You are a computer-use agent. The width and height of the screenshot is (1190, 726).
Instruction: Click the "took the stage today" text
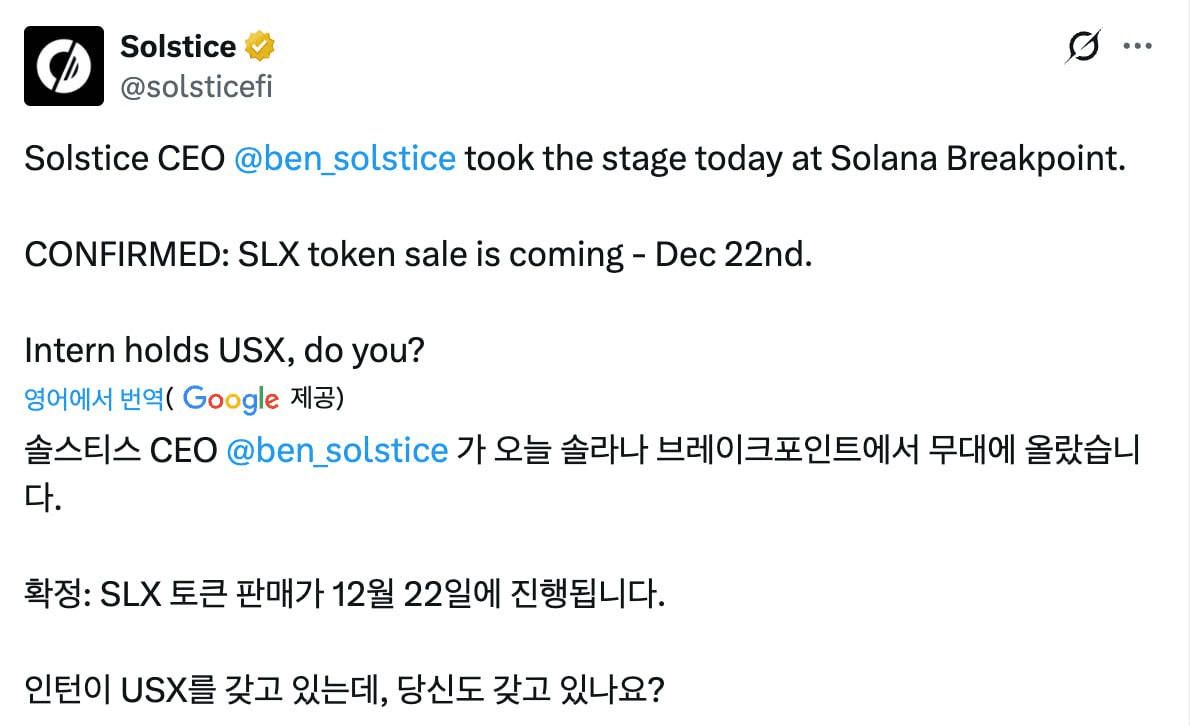pyautogui.click(x=604, y=159)
